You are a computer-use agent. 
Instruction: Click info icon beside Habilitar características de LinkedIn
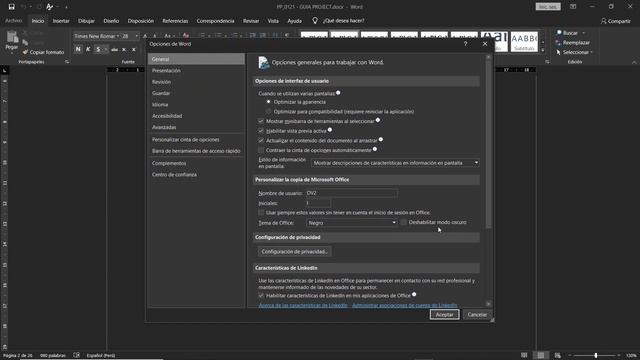point(414,294)
